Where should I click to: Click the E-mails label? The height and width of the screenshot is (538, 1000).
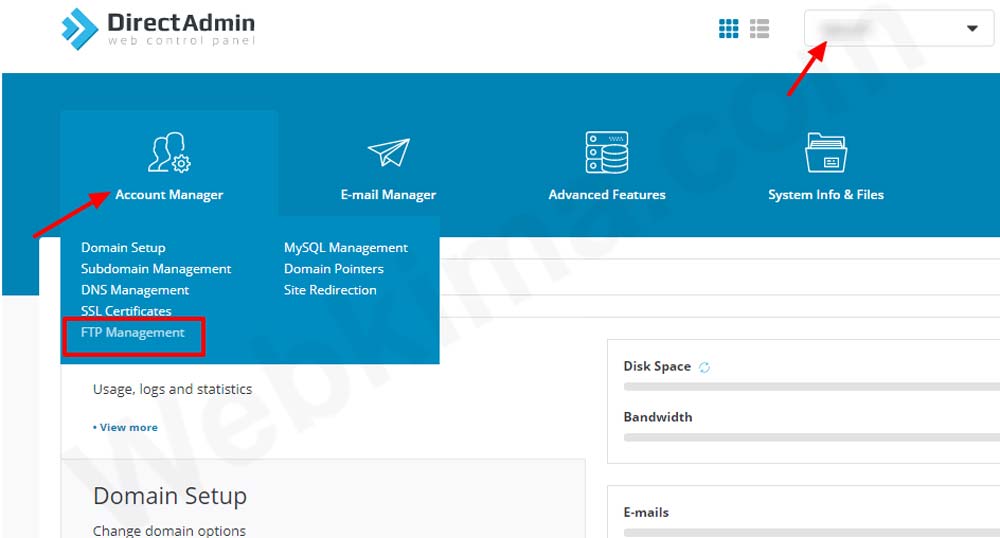[646, 513]
